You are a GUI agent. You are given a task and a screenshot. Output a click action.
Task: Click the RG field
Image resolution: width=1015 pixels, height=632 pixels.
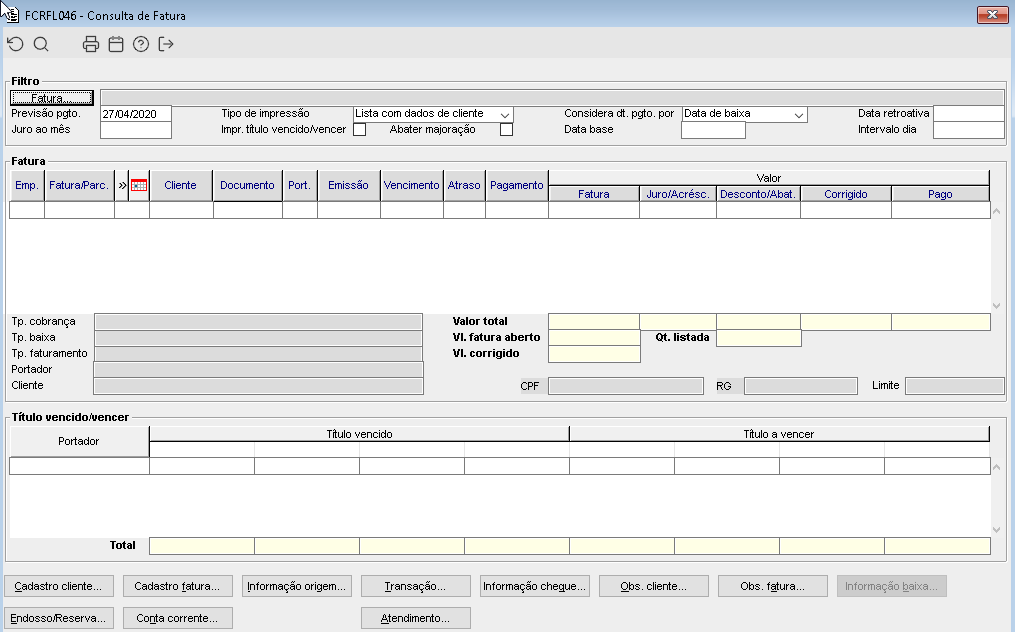click(801, 386)
